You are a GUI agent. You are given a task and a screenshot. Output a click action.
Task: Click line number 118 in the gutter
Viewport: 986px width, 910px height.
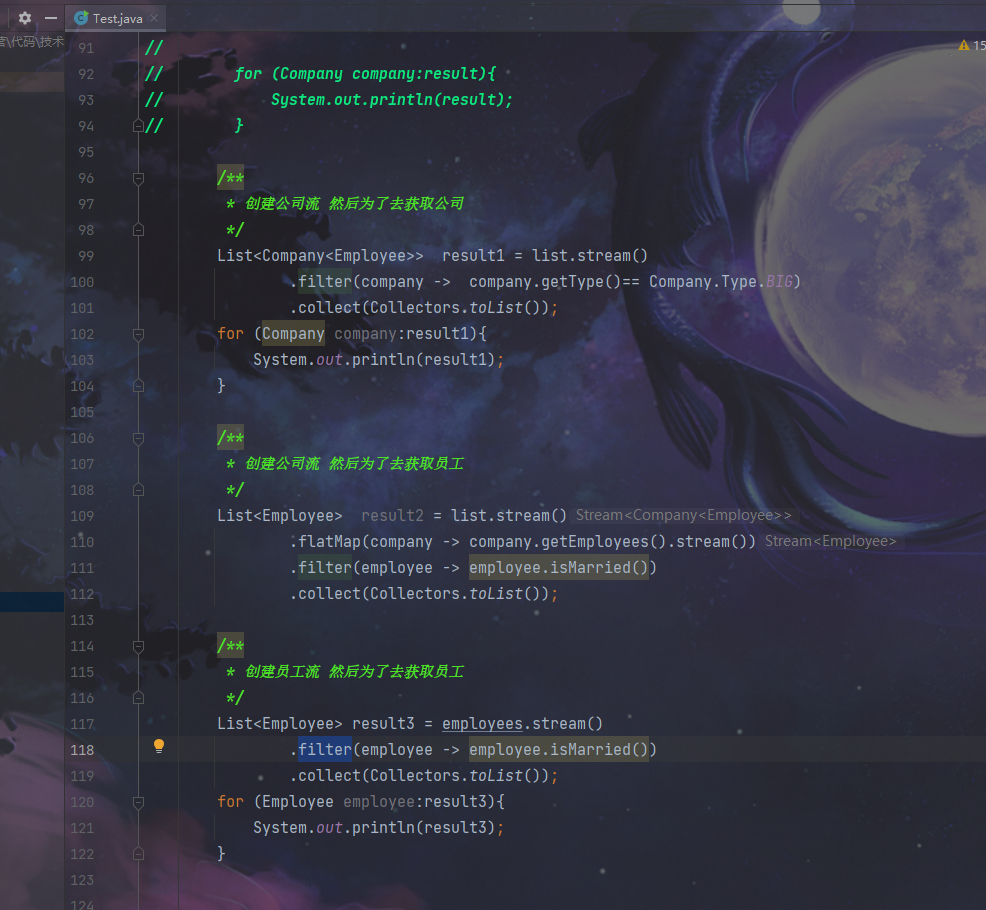coord(82,750)
